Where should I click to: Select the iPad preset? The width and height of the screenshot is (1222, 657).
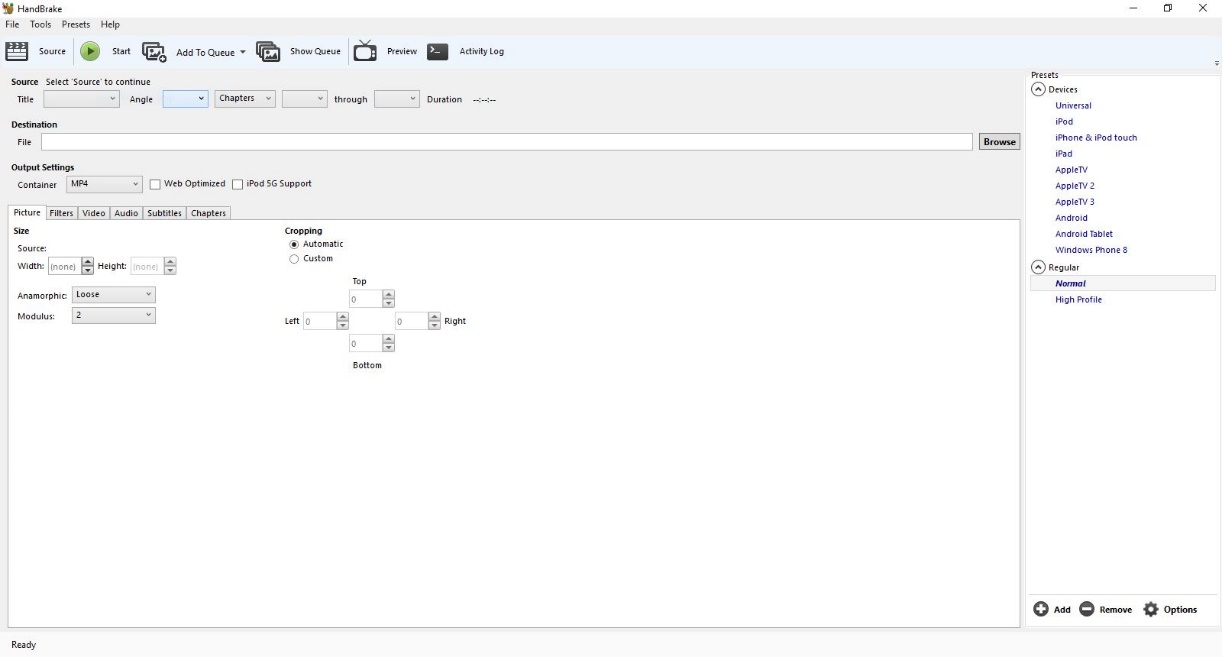click(x=1063, y=154)
